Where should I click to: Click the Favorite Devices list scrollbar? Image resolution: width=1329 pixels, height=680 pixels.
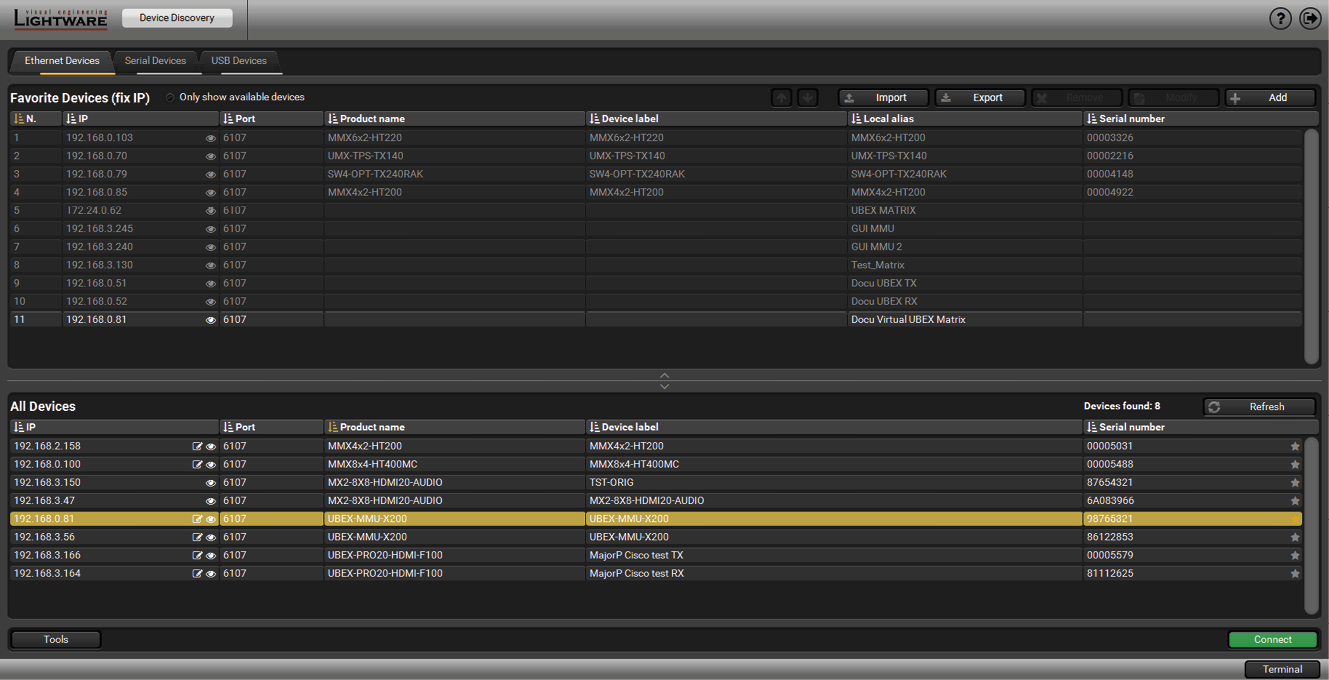pos(1311,246)
